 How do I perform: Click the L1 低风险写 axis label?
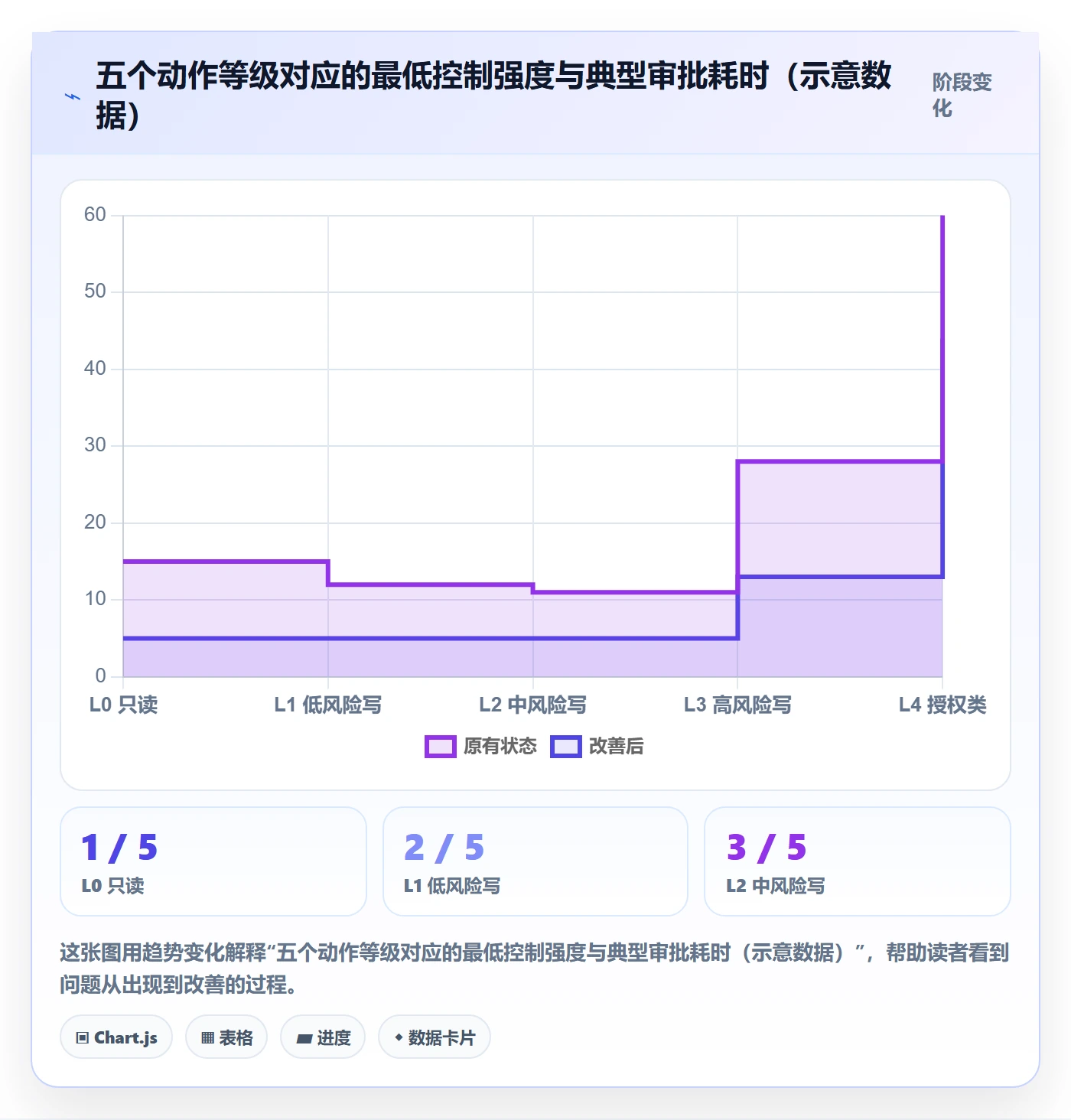click(x=328, y=705)
